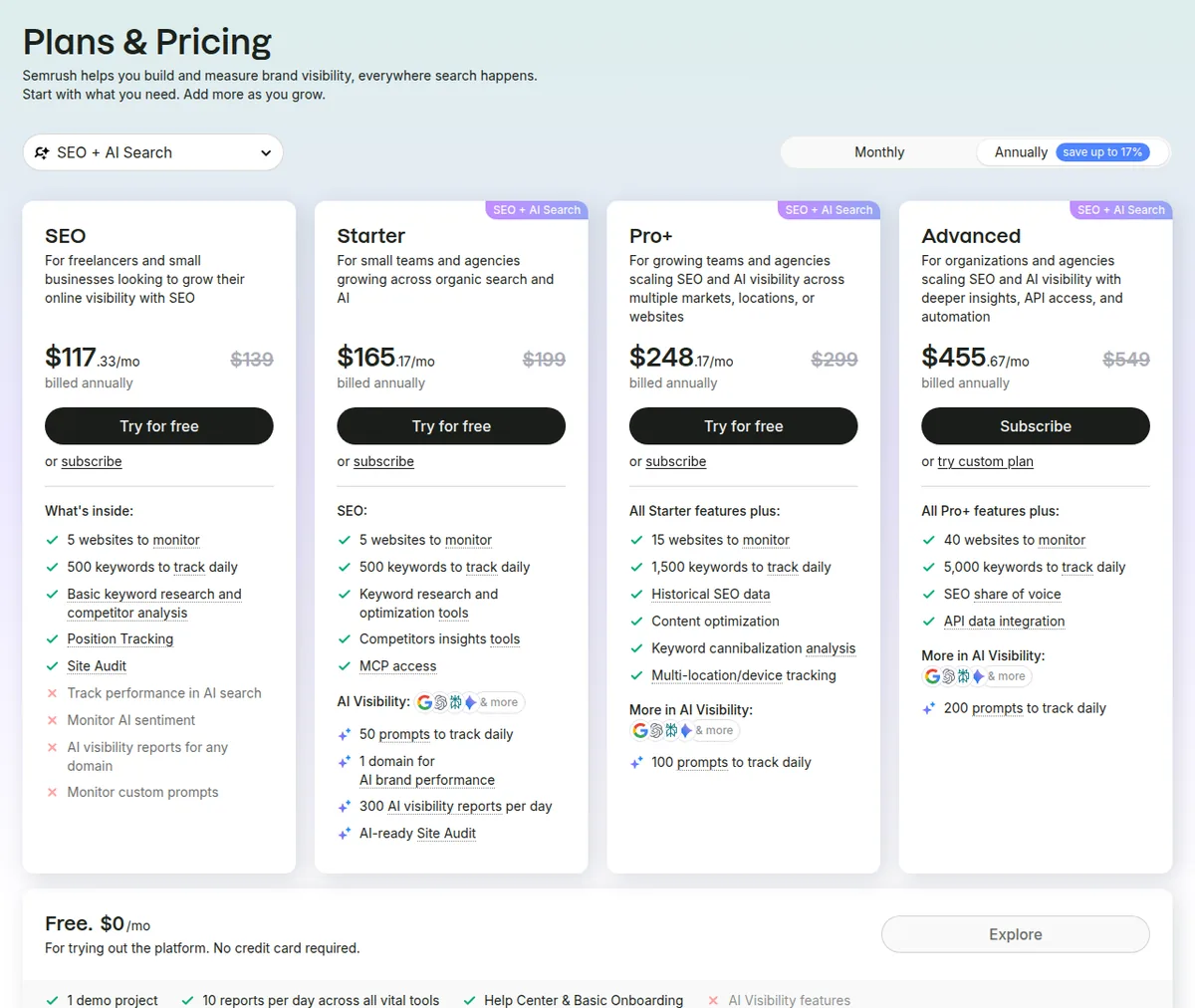Click & more pill in Pro+ AI Visibility

tap(714, 730)
